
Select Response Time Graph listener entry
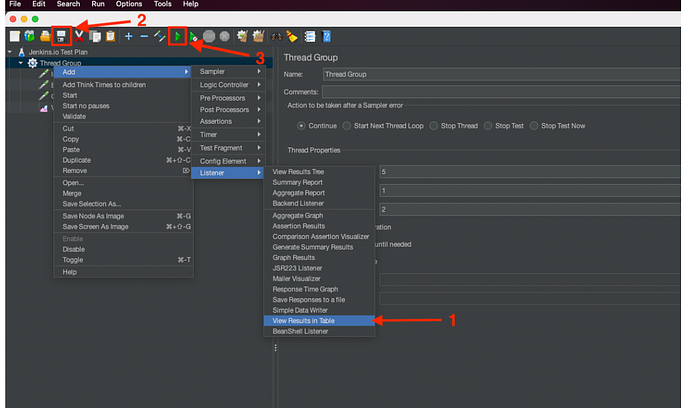tap(319, 289)
